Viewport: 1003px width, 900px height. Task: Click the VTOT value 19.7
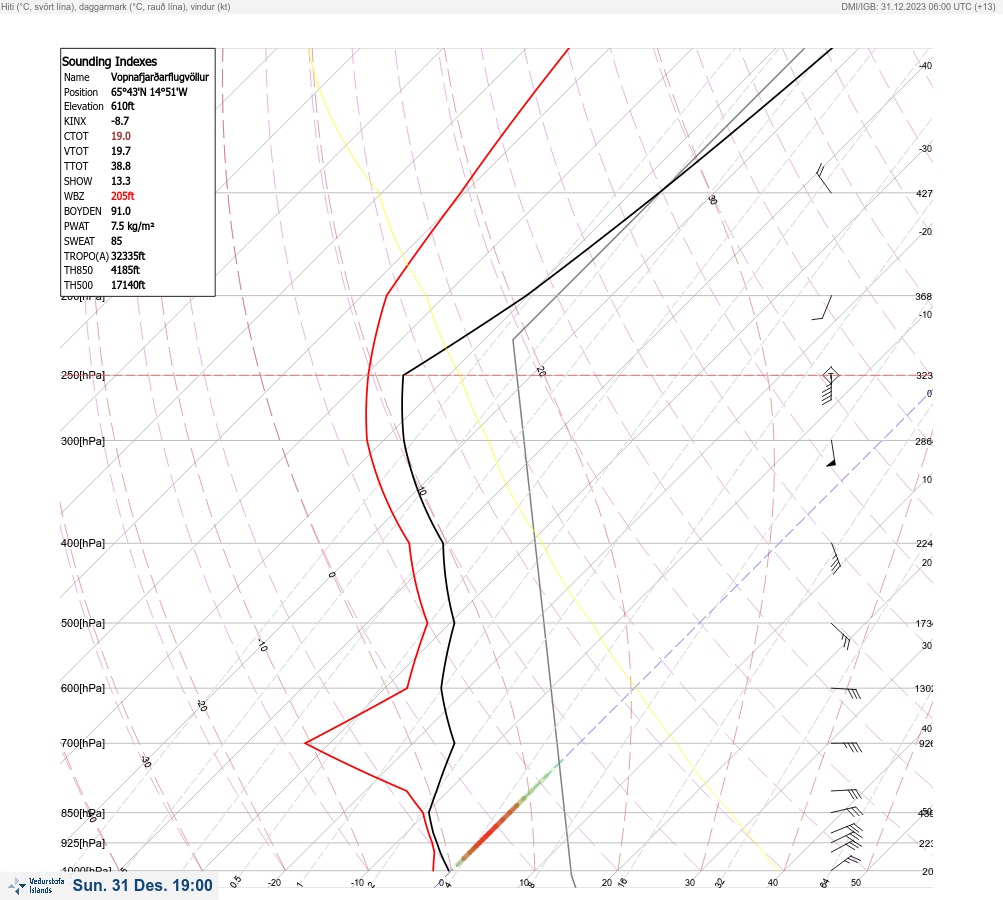coord(121,151)
